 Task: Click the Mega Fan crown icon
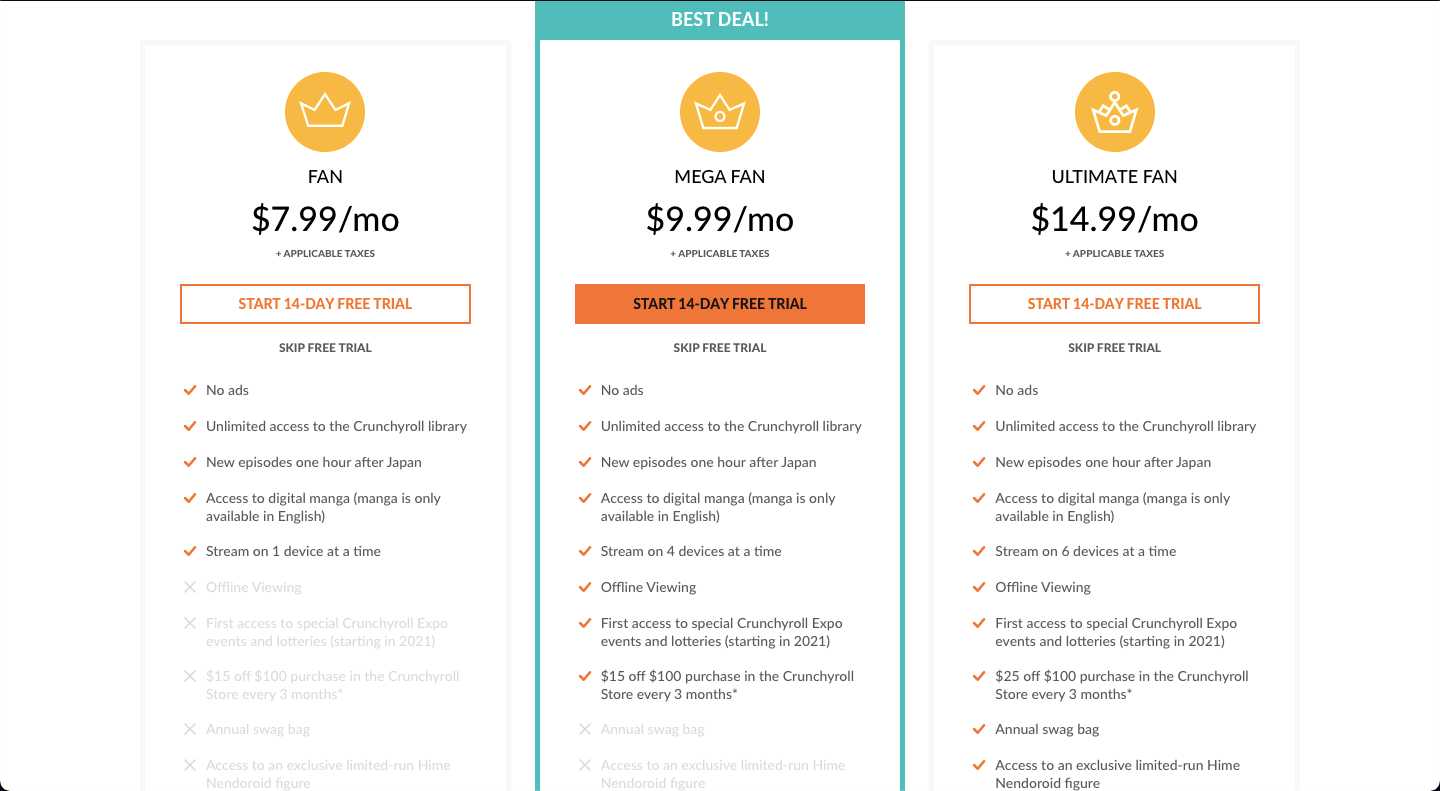(720, 112)
